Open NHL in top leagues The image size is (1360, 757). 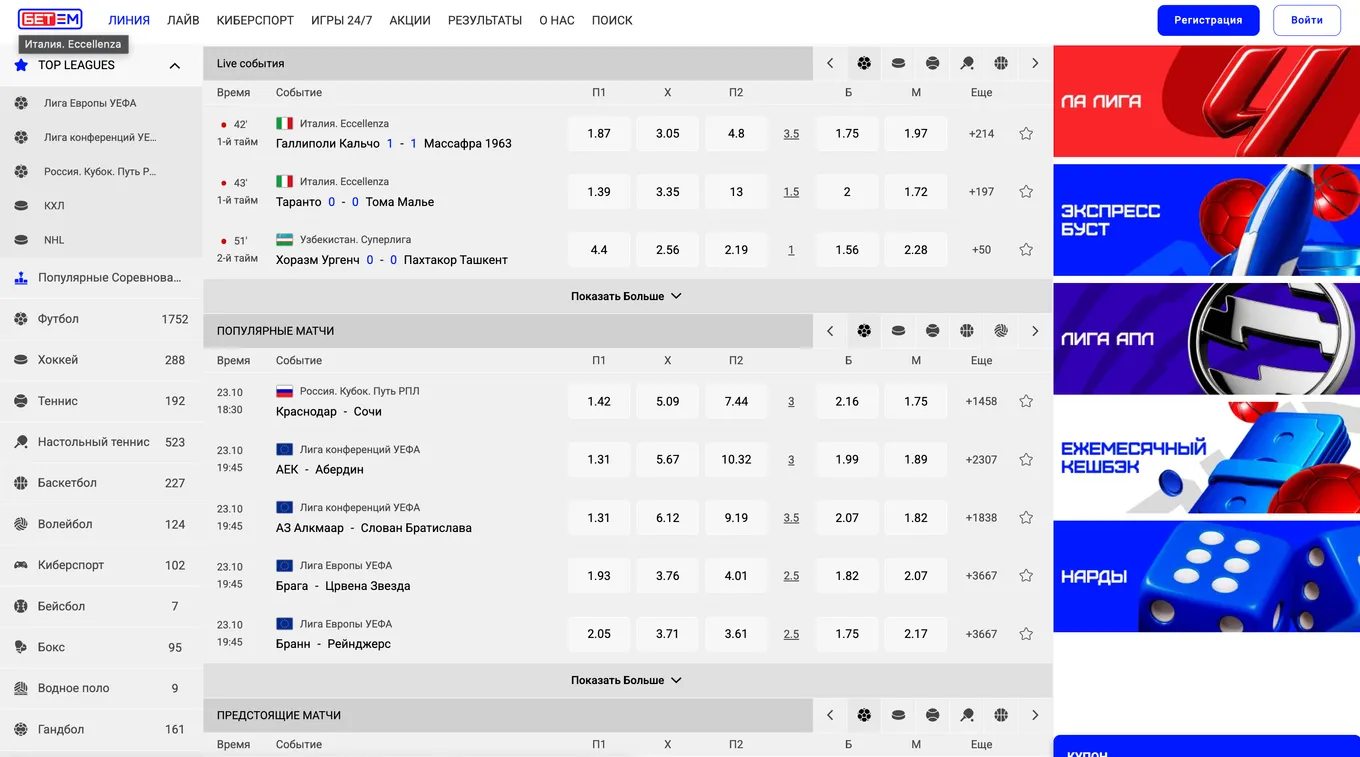100,240
